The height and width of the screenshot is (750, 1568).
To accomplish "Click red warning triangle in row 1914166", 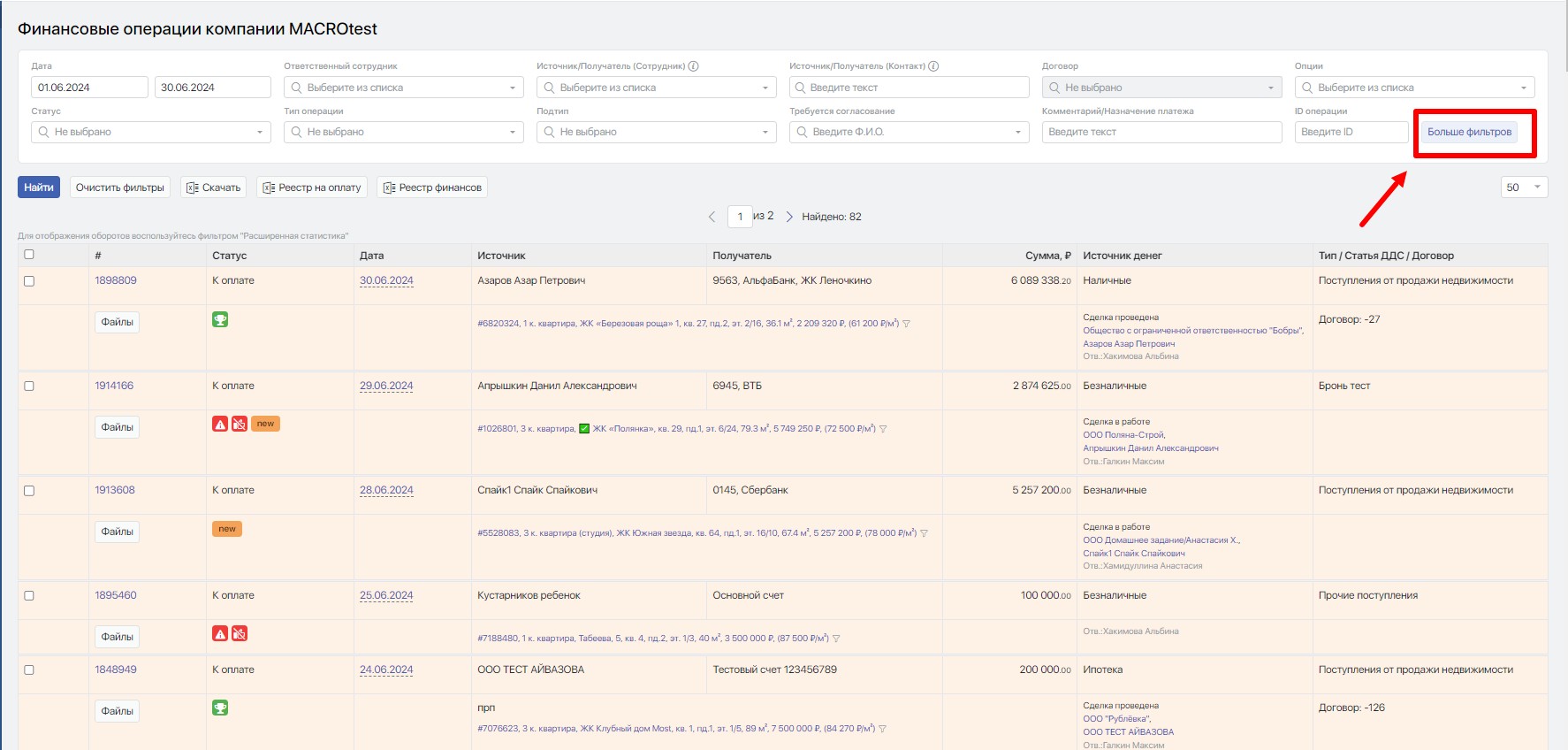I will point(220,424).
